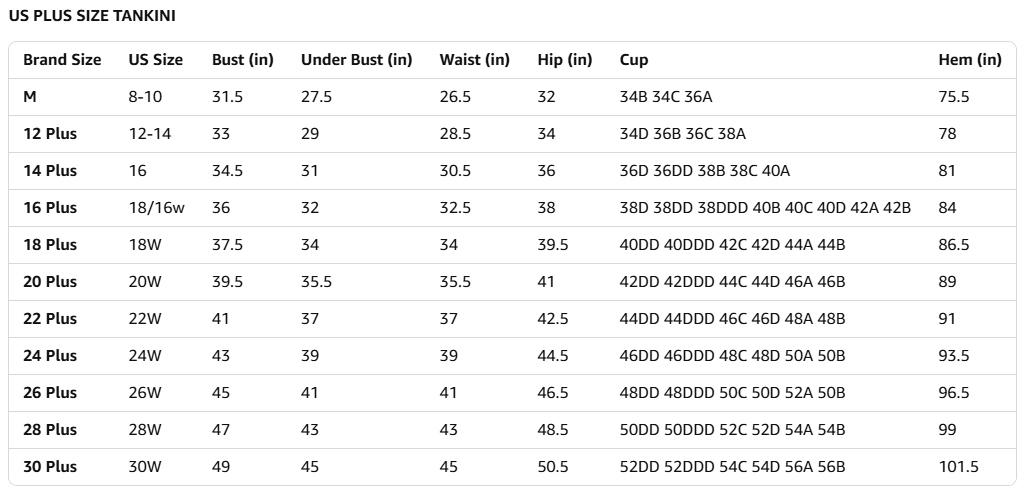Screen dimensions: 1026x494
Task: Select the 18 Plus row label
Action: coord(50,245)
